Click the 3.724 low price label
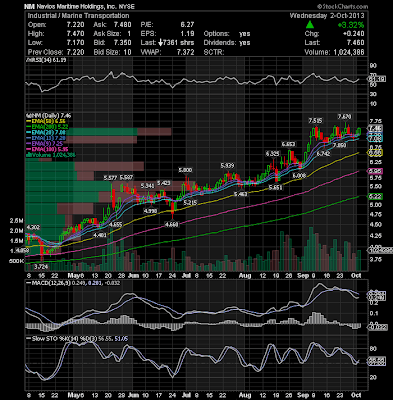Screen dimensions: 393x400 click(41, 267)
